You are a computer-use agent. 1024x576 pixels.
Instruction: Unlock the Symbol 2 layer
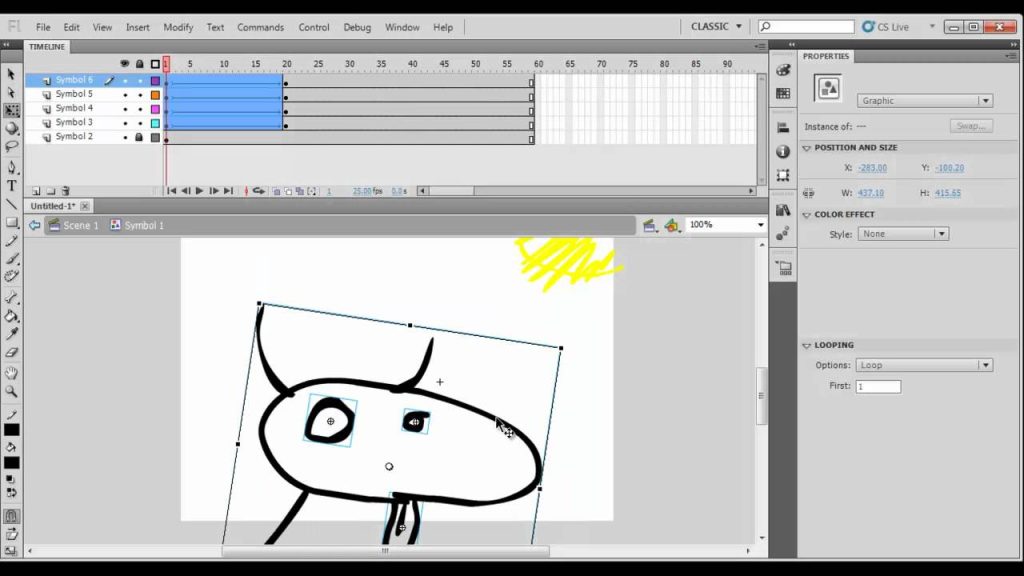[x=139, y=137]
